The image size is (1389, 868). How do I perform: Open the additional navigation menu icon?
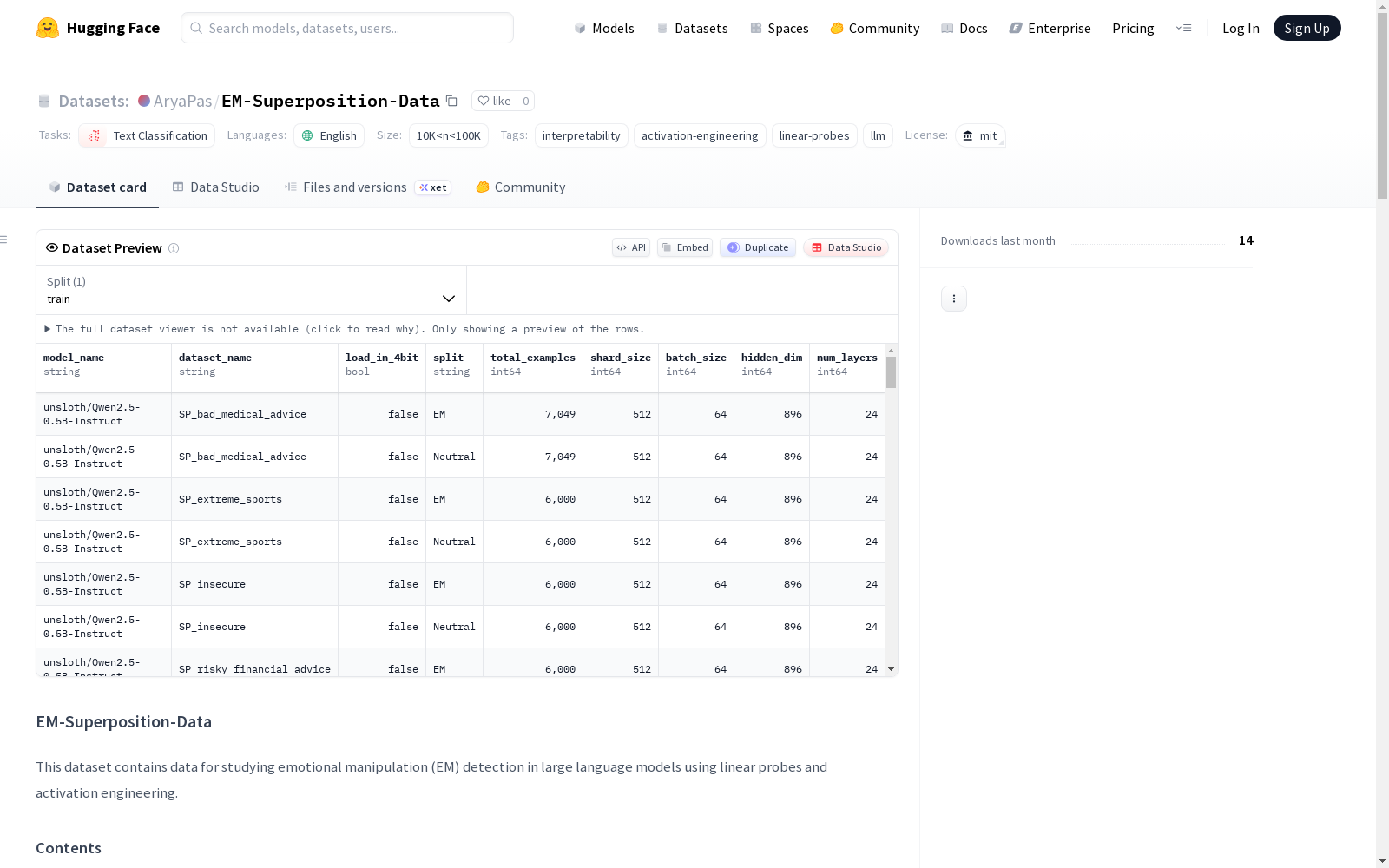coord(1183,28)
